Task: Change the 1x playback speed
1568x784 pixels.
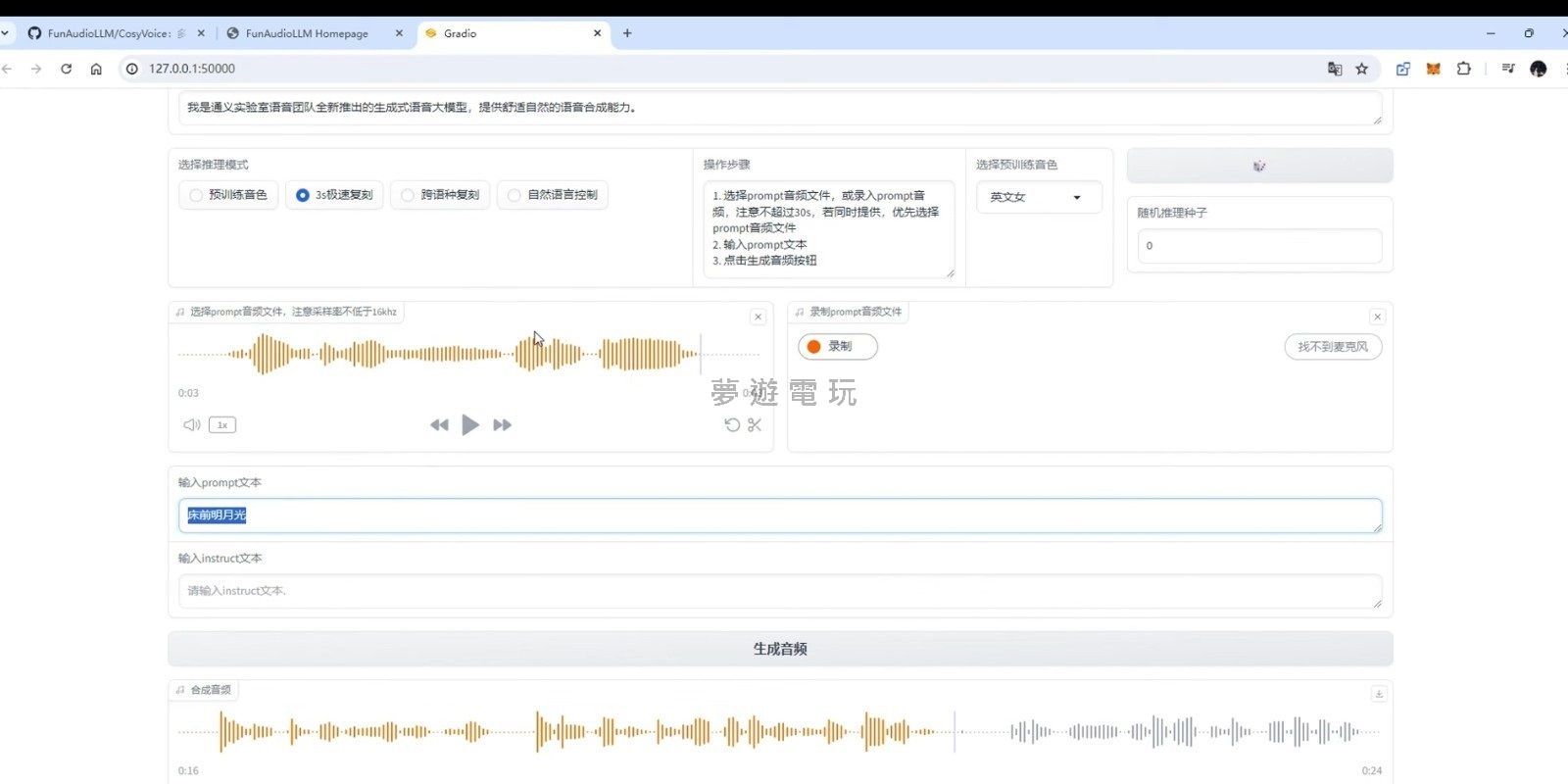Action: (x=222, y=424)
